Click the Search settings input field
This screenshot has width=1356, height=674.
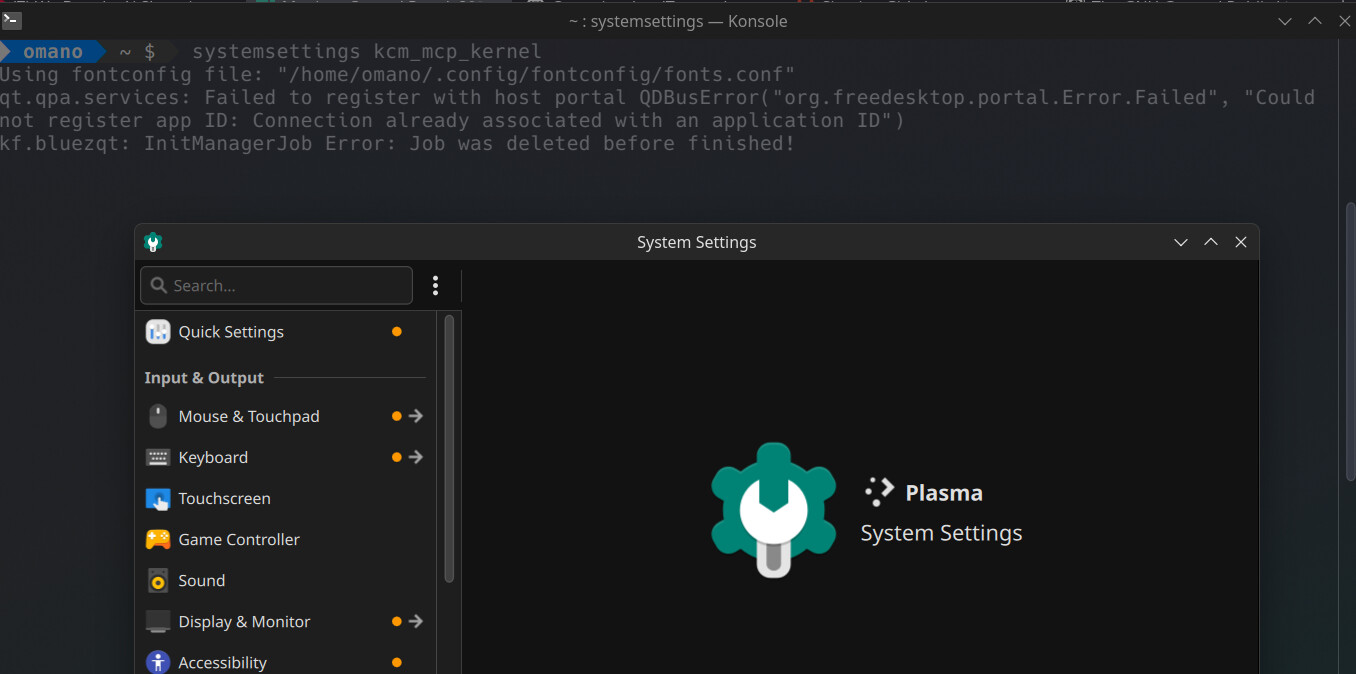click(x=285, y=286)
